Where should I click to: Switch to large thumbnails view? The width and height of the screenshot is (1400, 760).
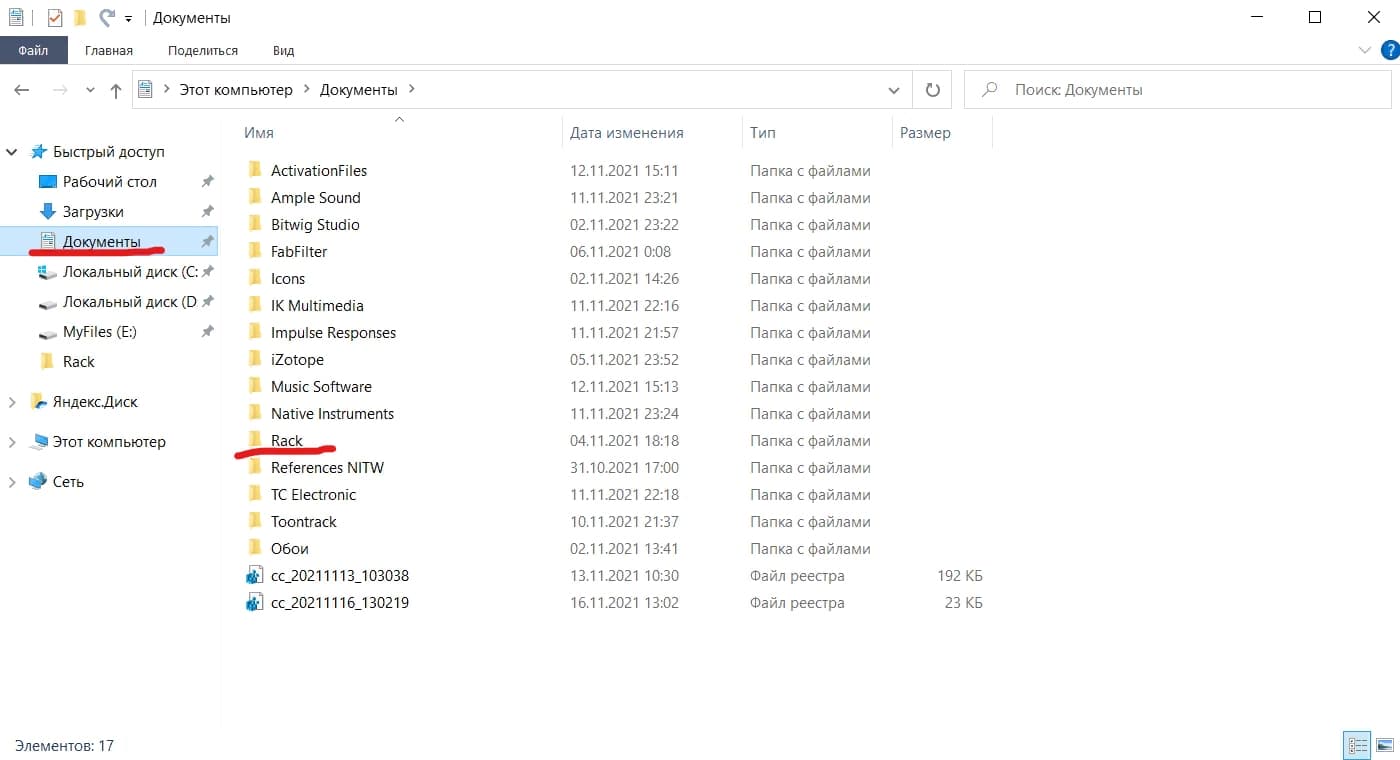click(1384, 745)
